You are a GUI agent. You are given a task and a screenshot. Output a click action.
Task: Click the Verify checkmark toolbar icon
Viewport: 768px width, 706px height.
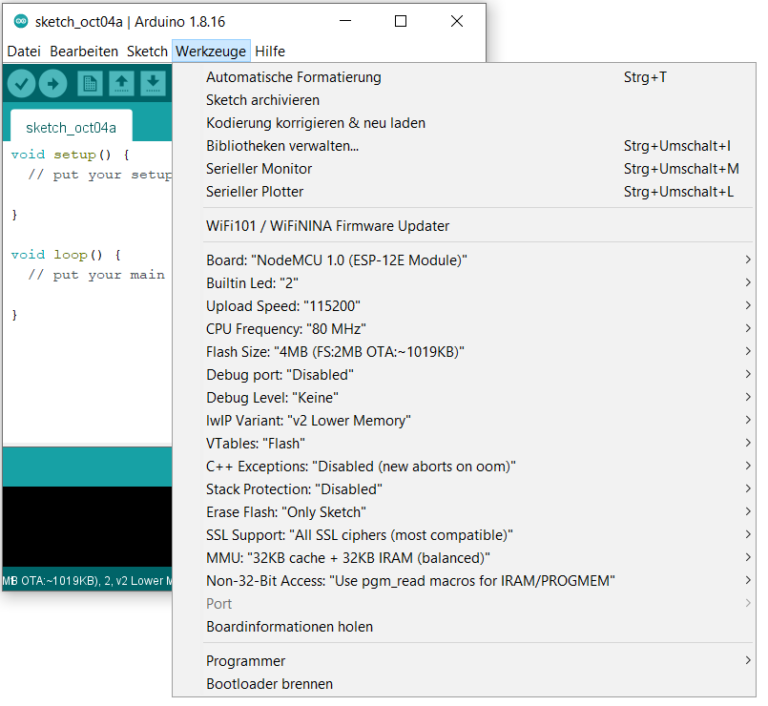pyautogui.click(x=22, y=84)
